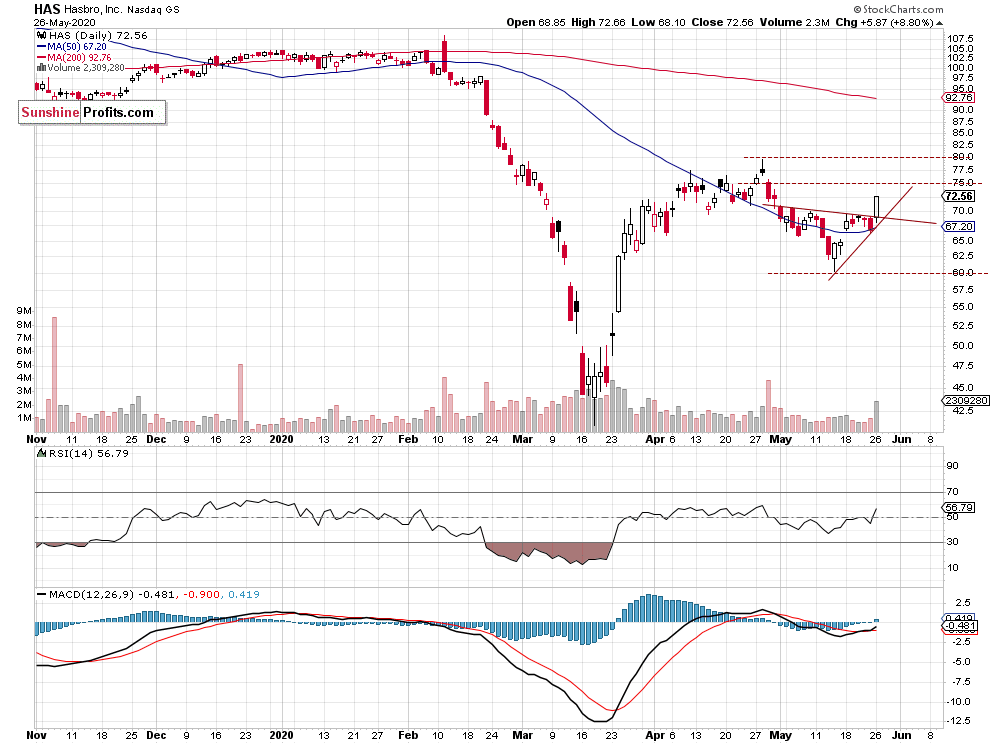The image size is (990, 744).
Task: Click the Jun label on price chart axis
Action: (x=902, y=439)
